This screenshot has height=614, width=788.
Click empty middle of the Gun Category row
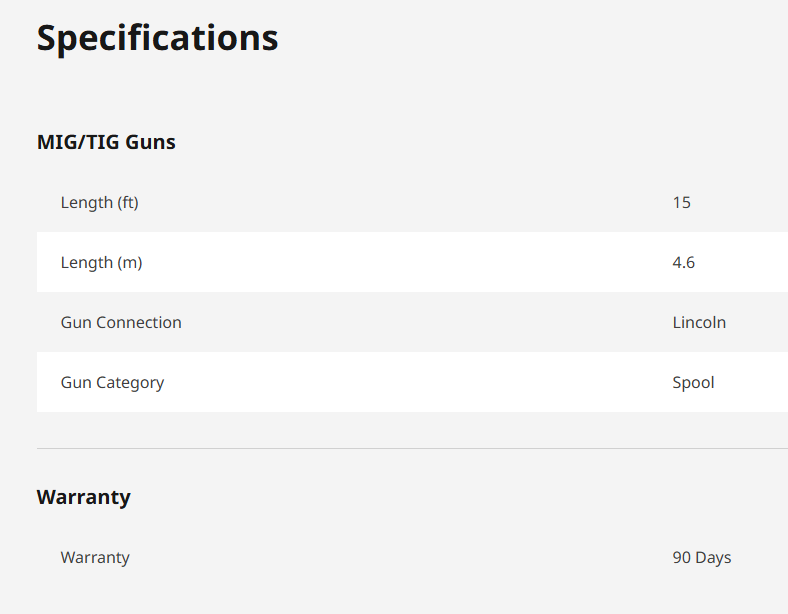tap(400, 382)
